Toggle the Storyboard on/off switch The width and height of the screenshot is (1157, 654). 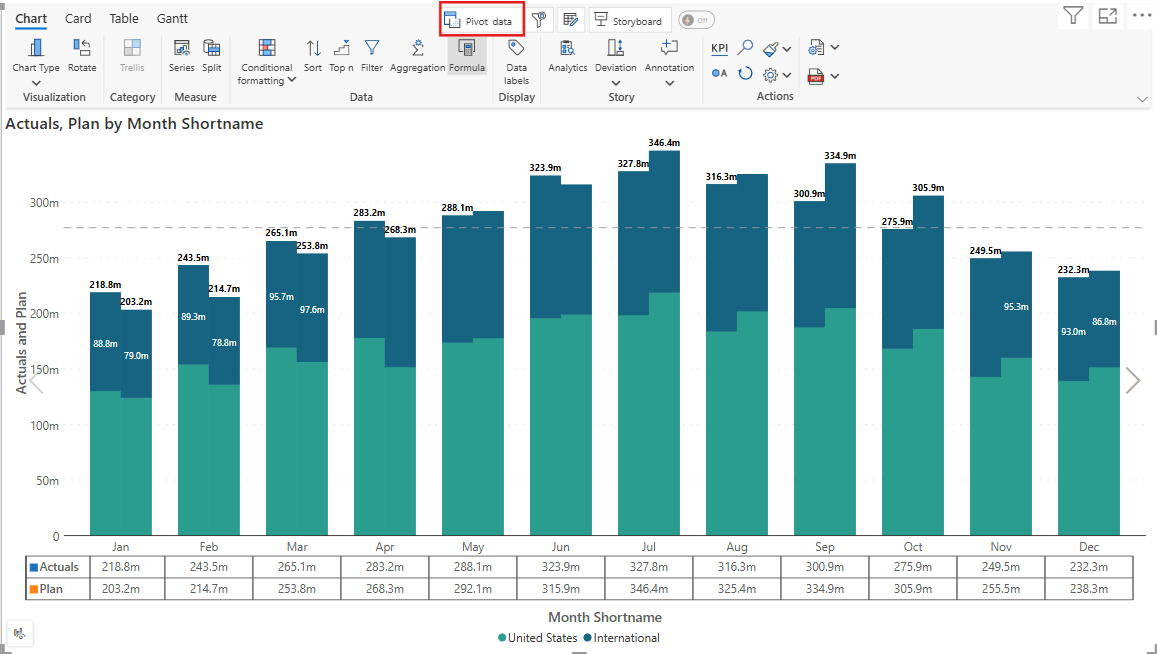696,20
